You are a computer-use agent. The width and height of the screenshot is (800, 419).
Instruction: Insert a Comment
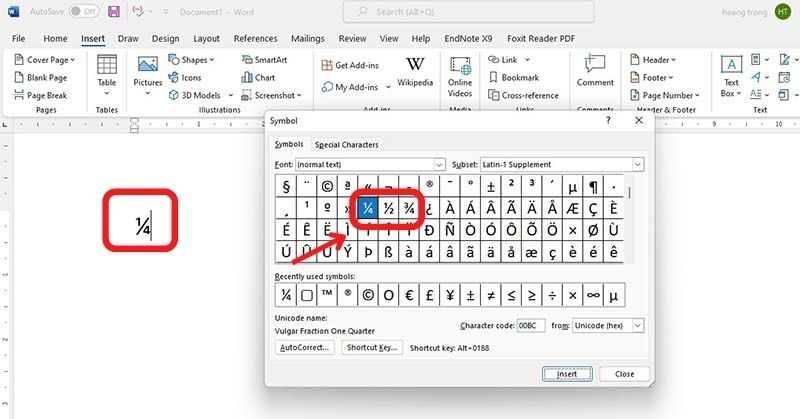(595, 71)
